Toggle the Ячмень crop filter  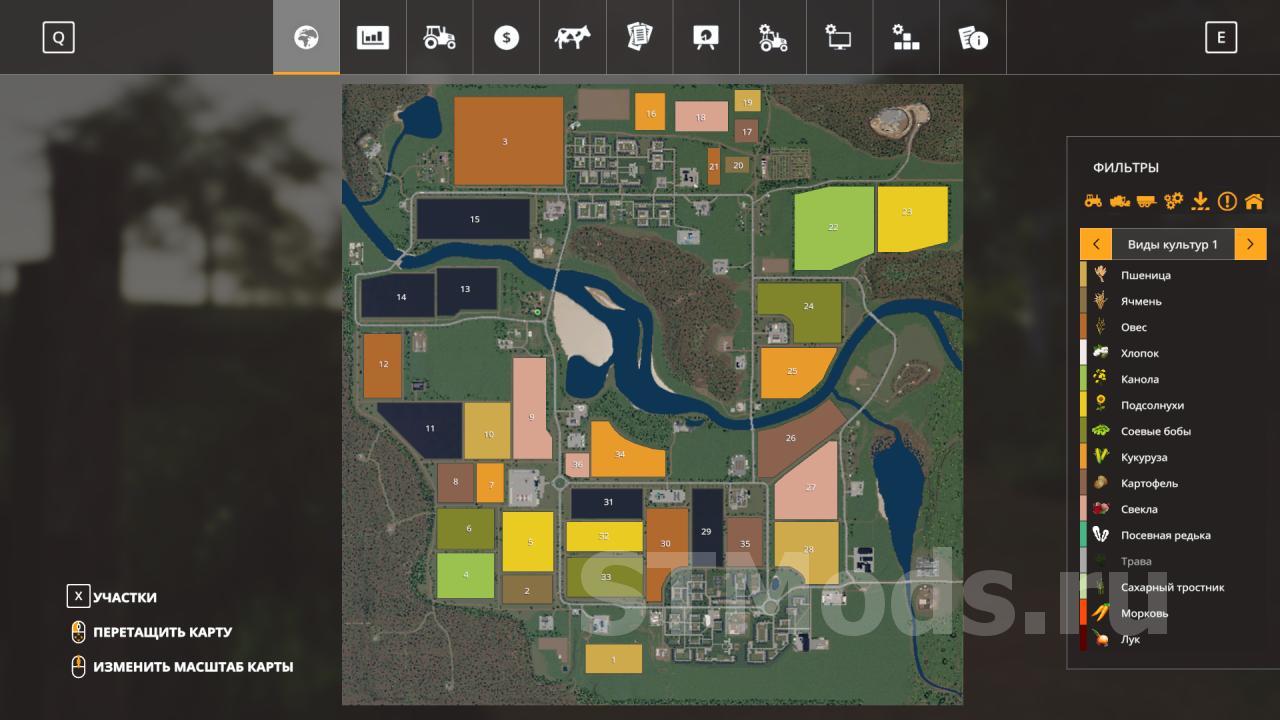click(x=1173, y=301)
